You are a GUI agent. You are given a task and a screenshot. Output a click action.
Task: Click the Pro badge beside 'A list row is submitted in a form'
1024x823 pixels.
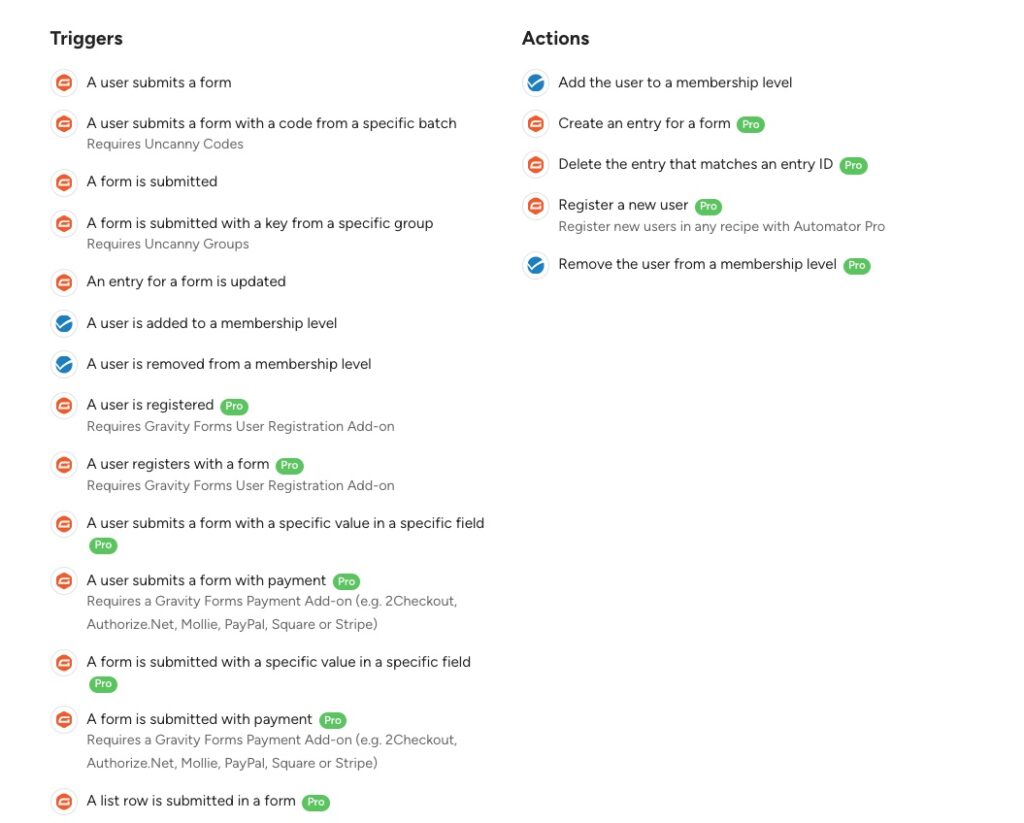[x=315, y=802]
